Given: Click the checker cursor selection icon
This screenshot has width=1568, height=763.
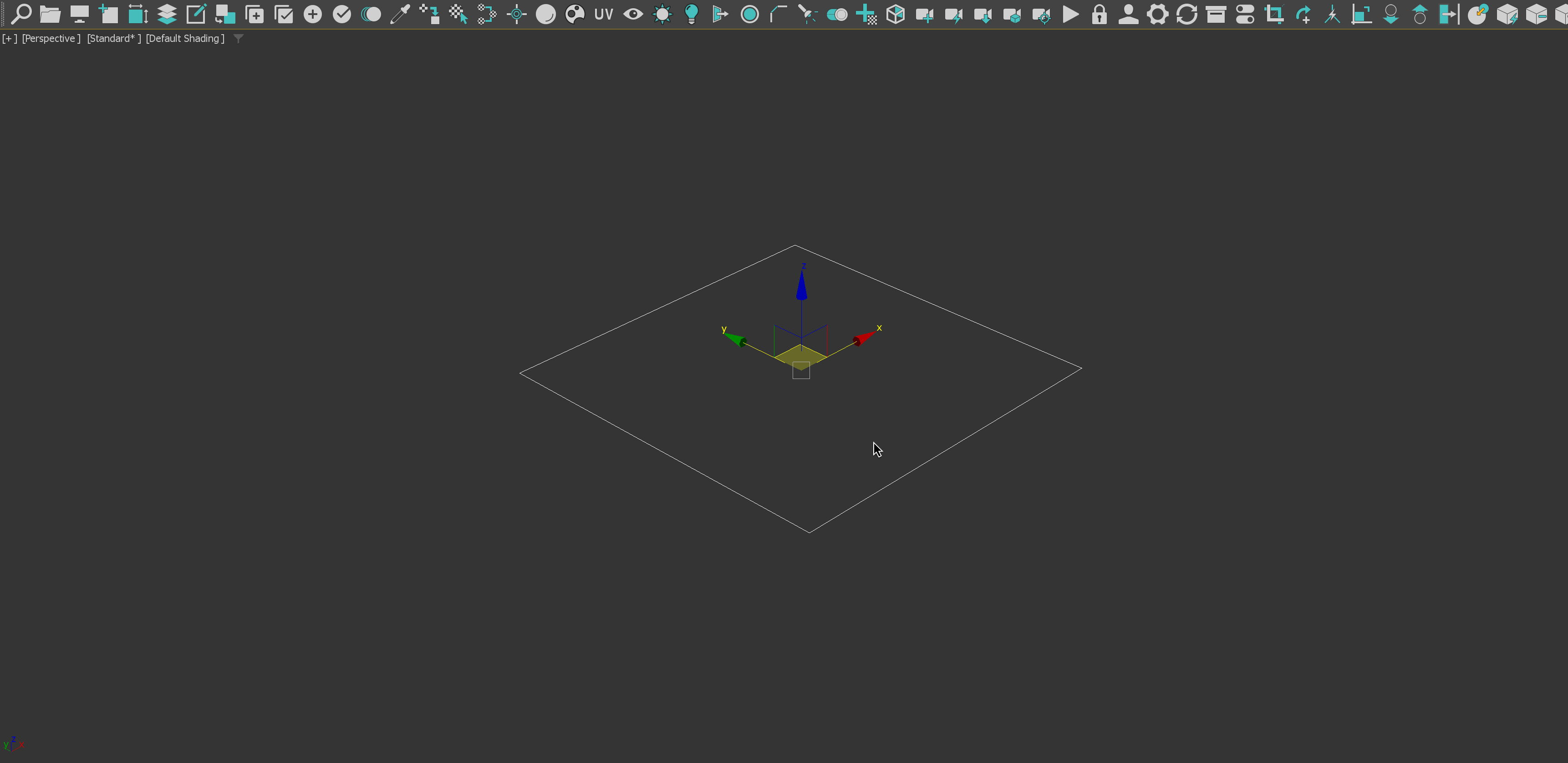Looking at the screenshot, I should coord(458,13).
